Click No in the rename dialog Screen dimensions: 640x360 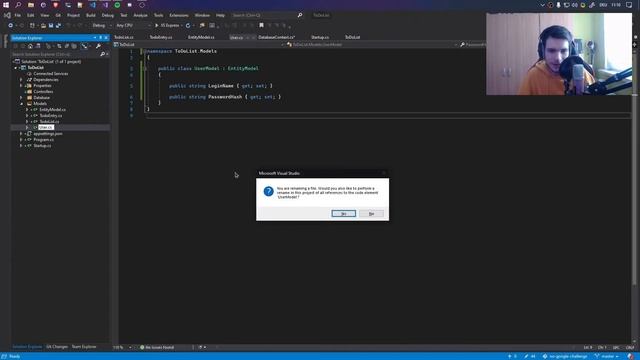pos(371,213)
